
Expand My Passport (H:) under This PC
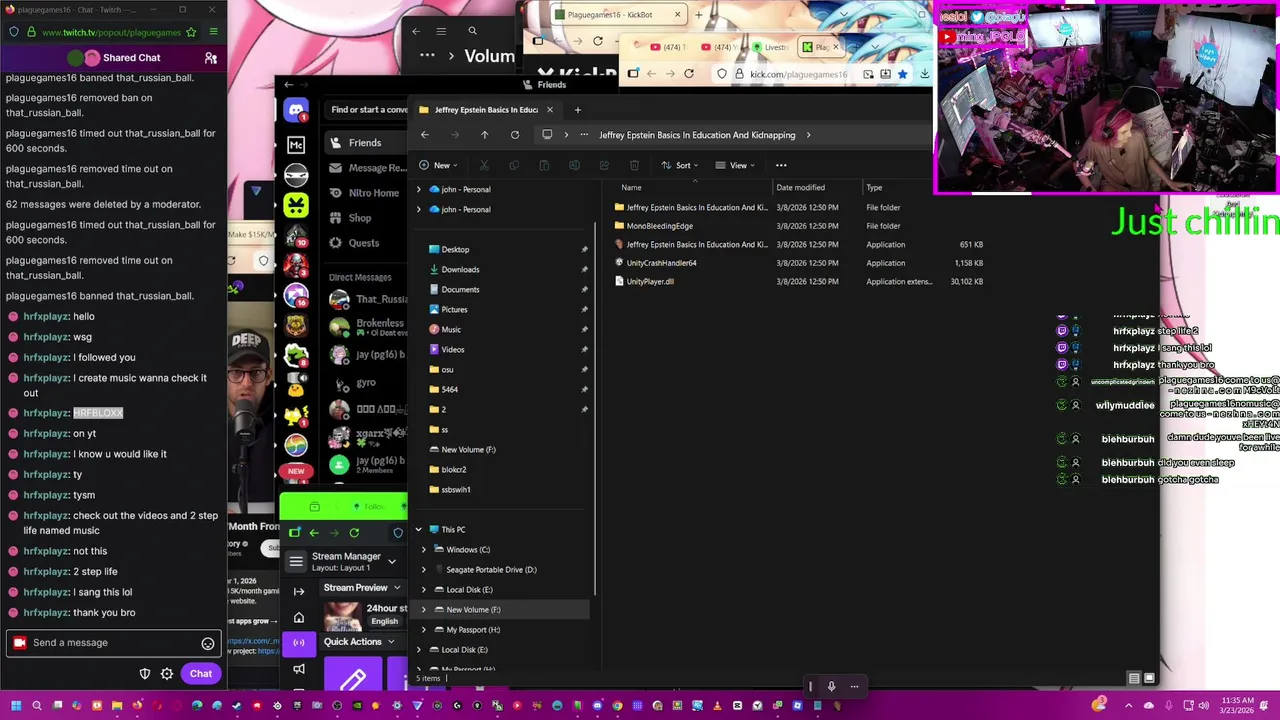point(424,629)
